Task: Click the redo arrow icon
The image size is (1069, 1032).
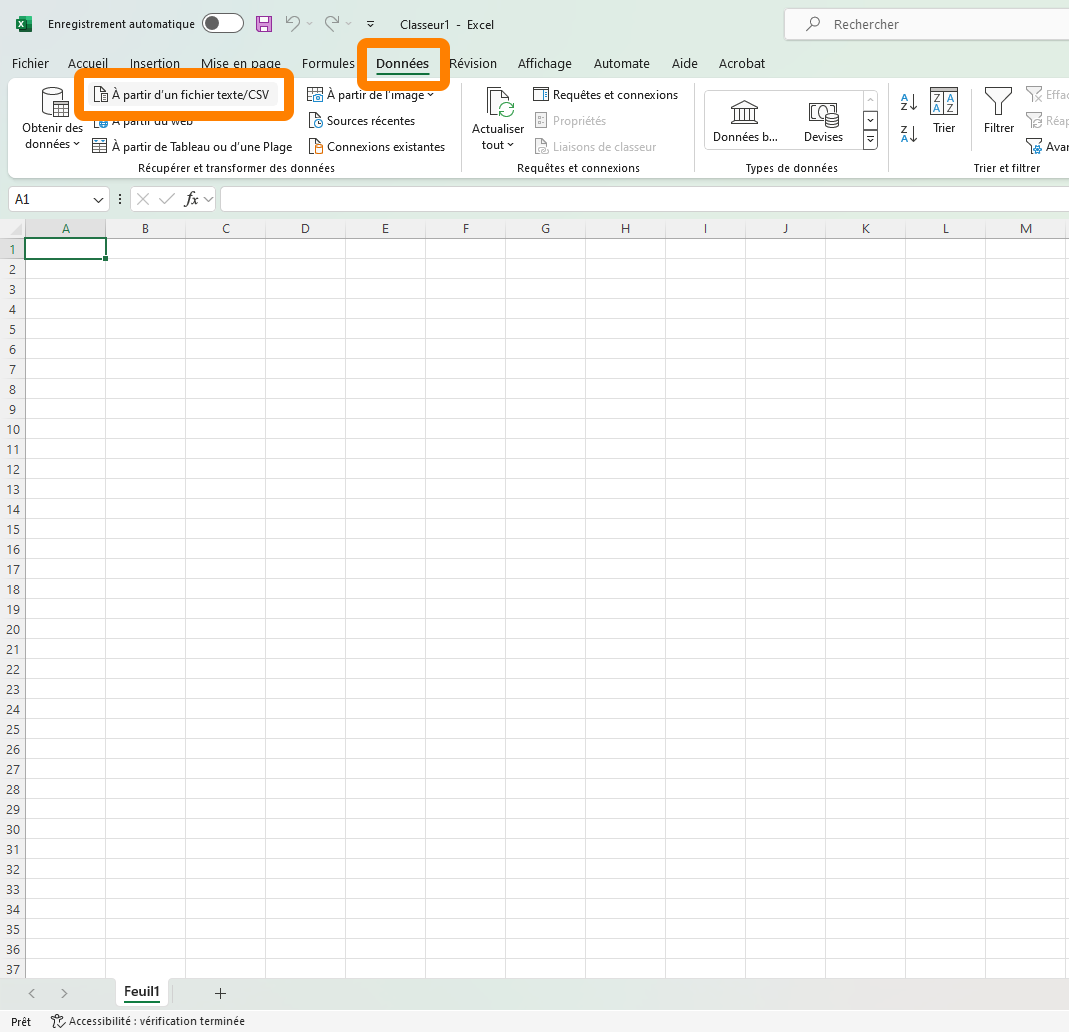Action: click(331, 24)
